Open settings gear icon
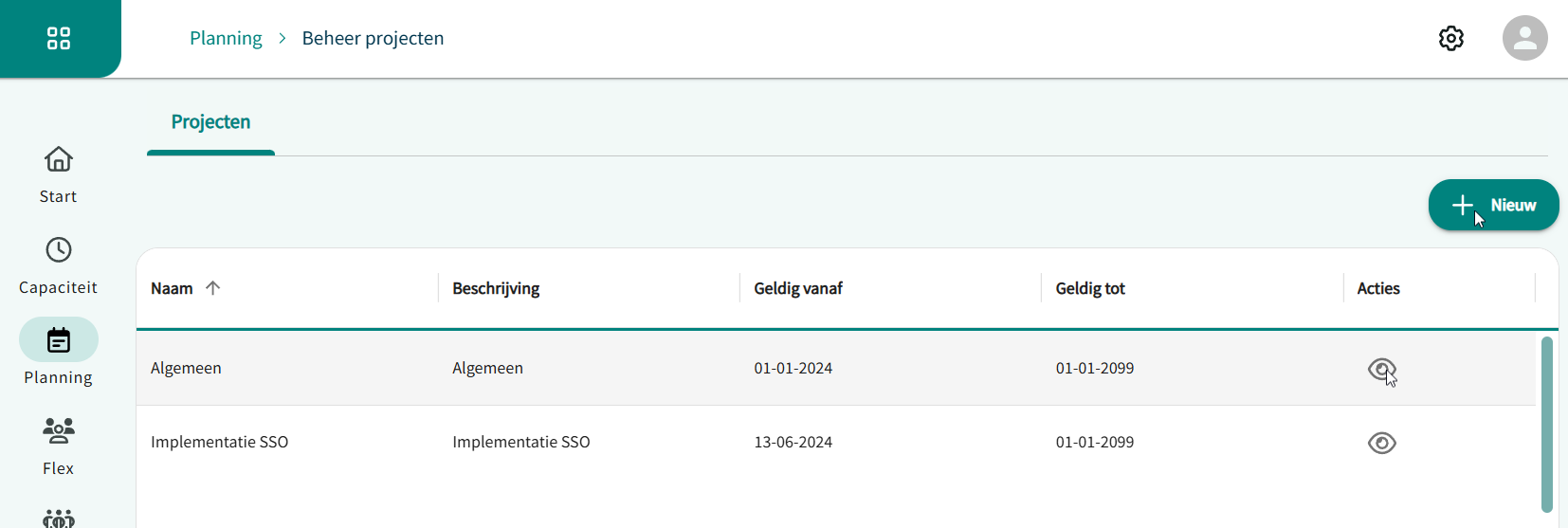 1450,38
